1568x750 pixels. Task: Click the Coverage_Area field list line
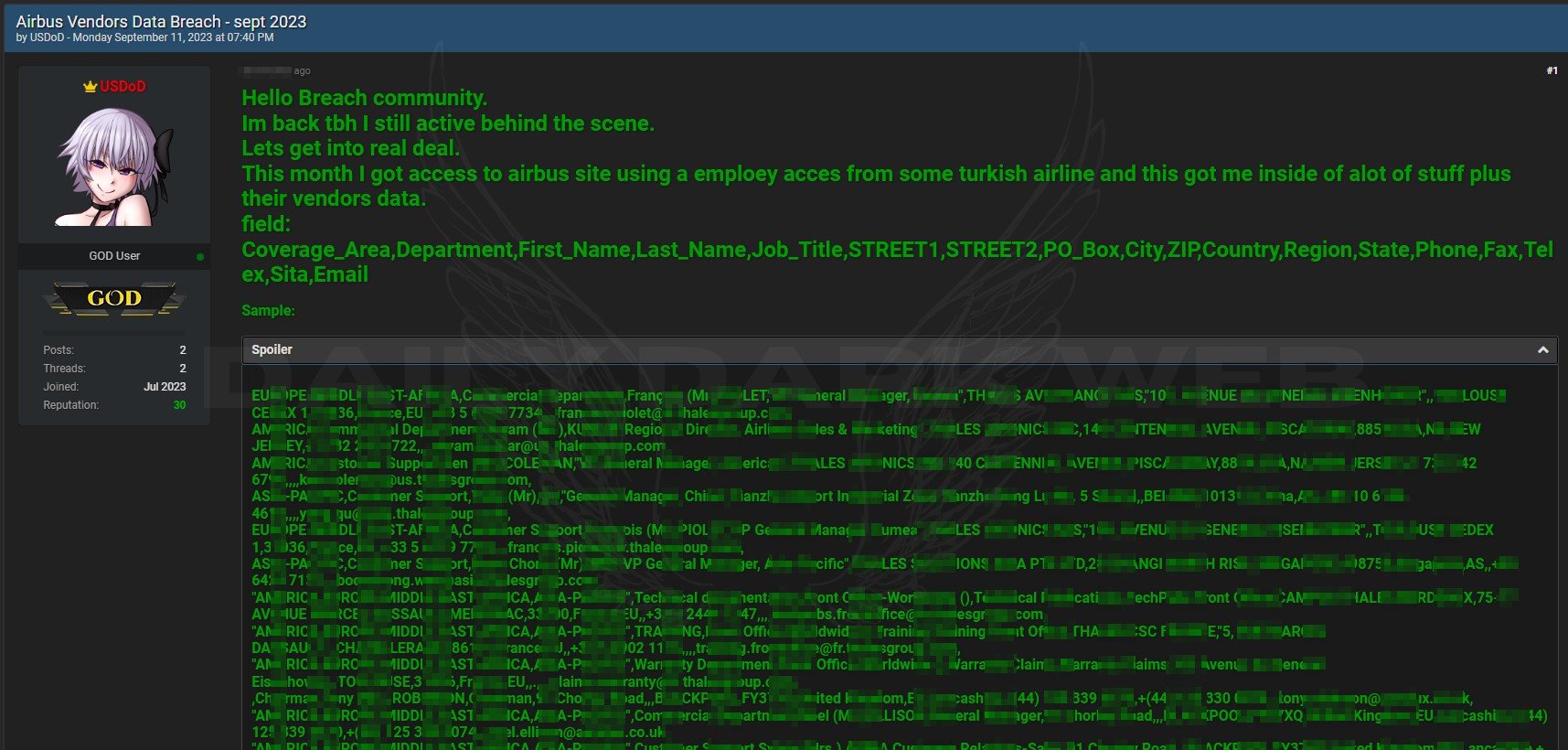[x=897, y=262]
